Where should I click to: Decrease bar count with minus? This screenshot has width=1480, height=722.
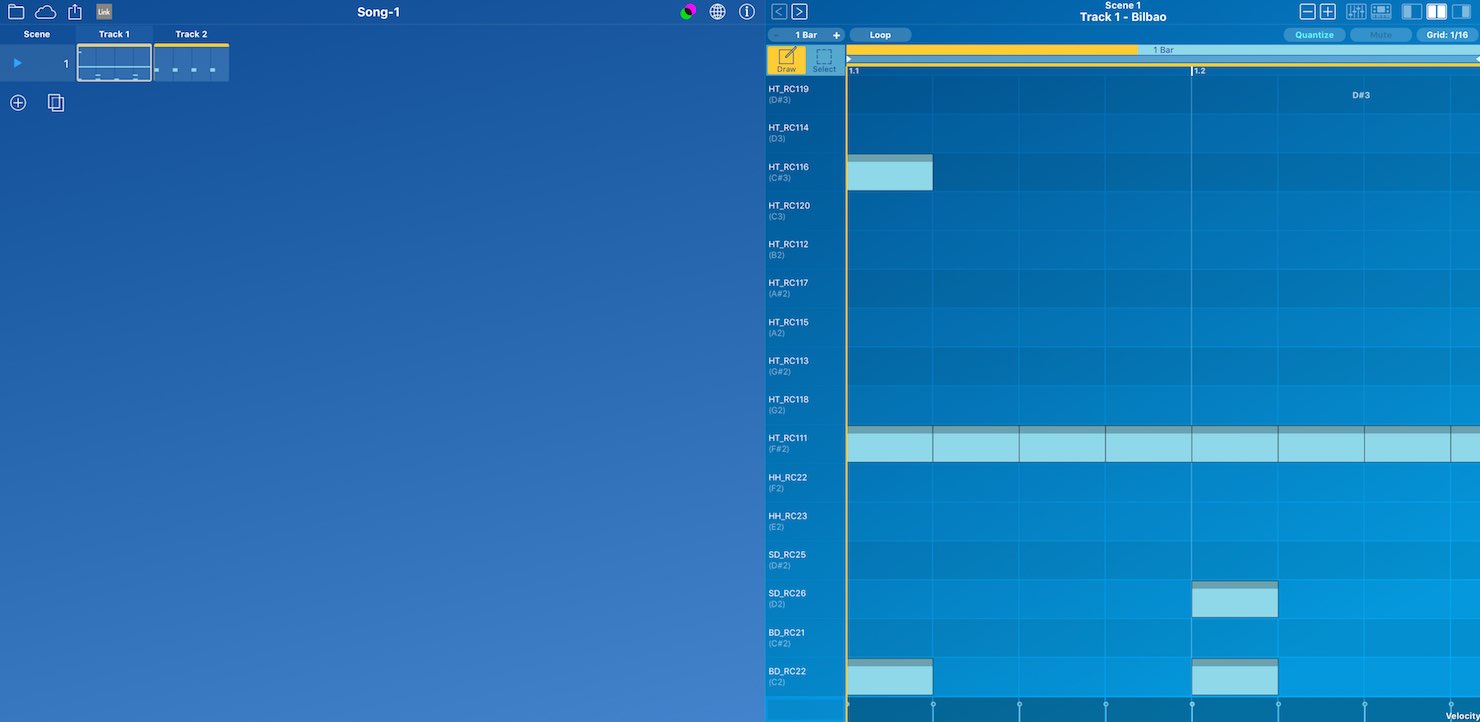[x=777, y=35]
